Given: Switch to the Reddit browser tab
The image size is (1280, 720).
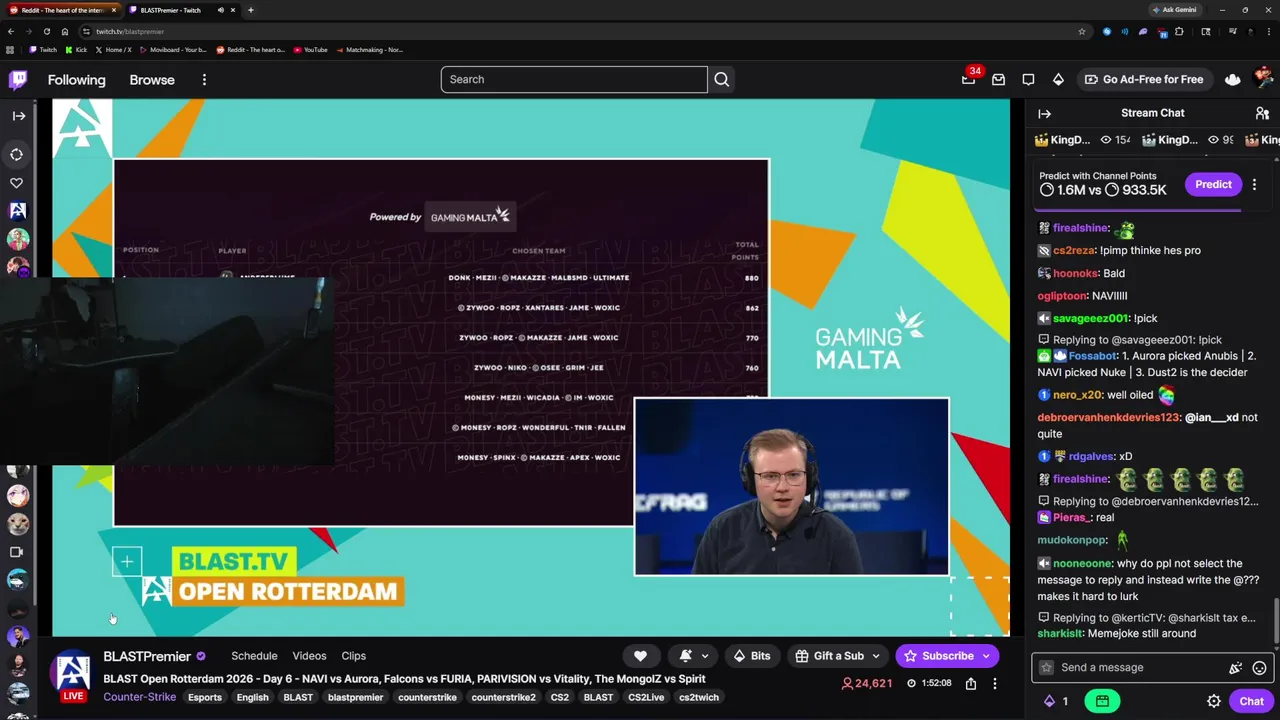Looking at the screenshot, I should [x=60, y=10].
